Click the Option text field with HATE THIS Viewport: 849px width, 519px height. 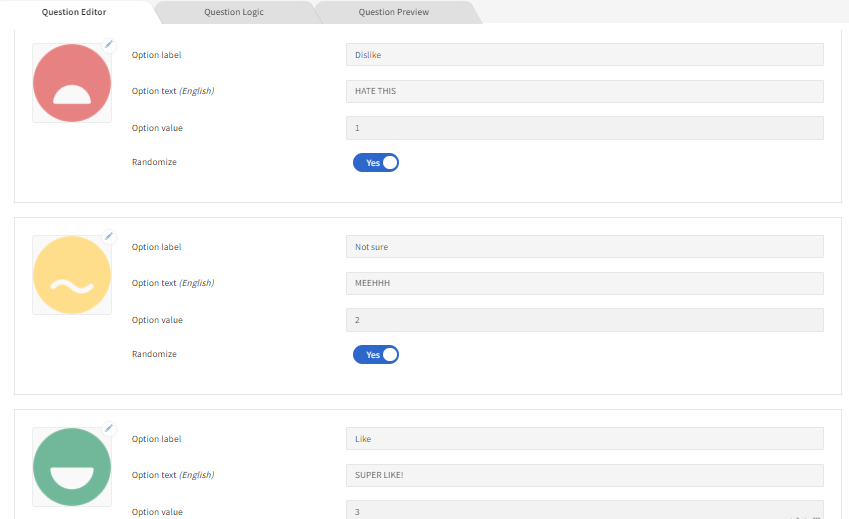point(585,91)
